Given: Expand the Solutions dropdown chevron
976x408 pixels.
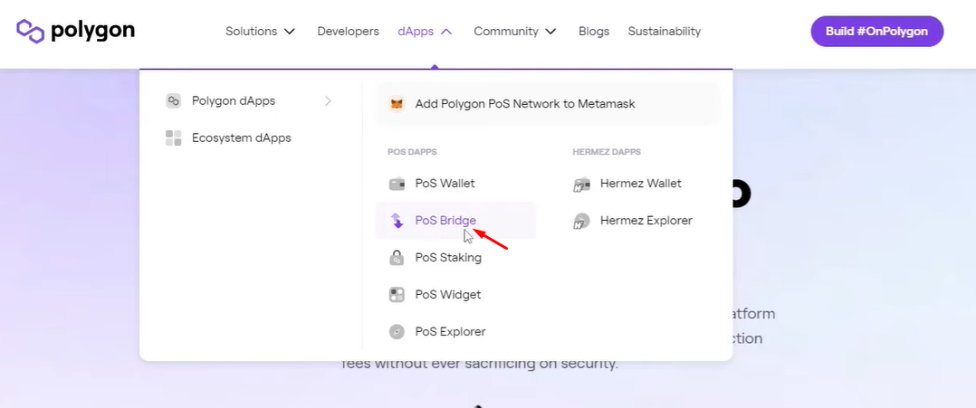Looking at the screenshot, I should (x=289, y=31).
